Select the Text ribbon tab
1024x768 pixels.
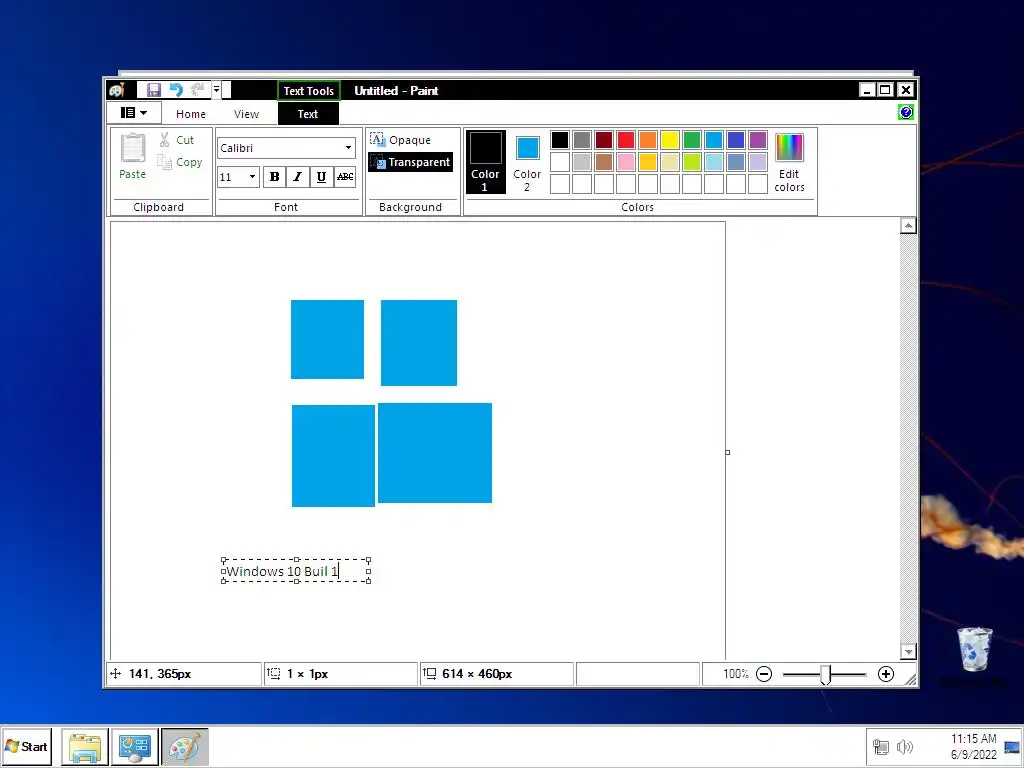(308, 114)
